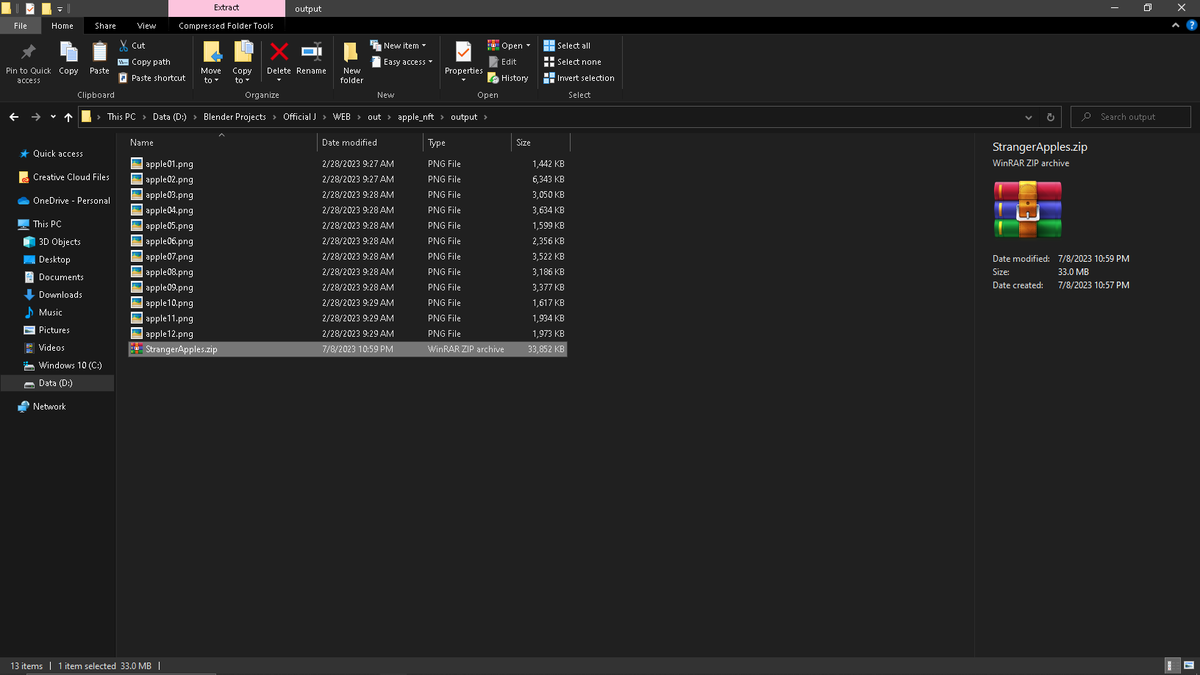
Task: Open Properties using the checkmark icon
Action: (463, 52)
